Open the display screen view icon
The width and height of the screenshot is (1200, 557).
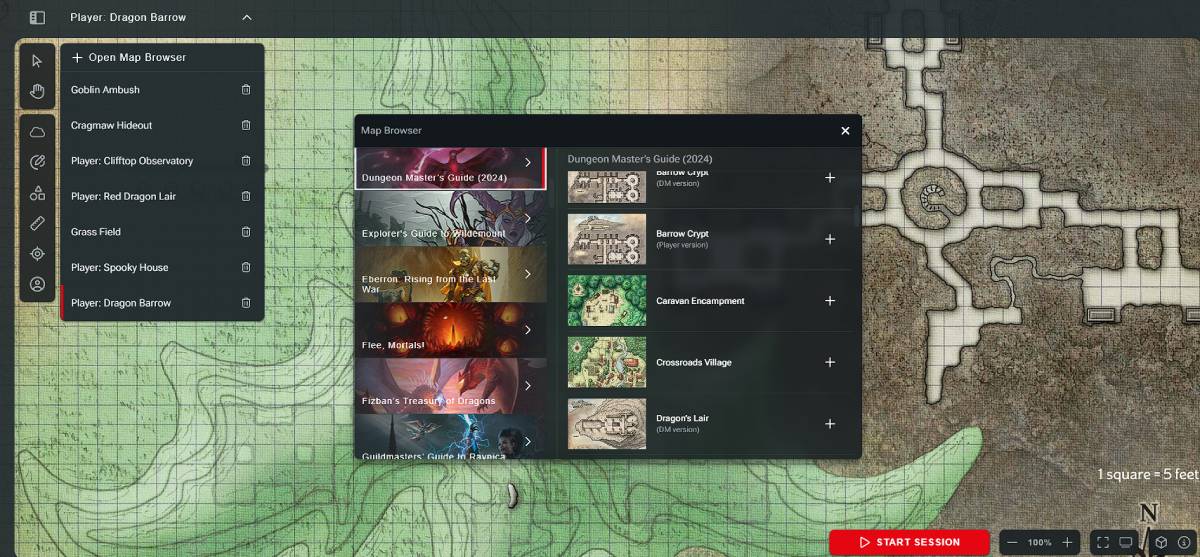pyautogui.click(x=1126, y=542)
